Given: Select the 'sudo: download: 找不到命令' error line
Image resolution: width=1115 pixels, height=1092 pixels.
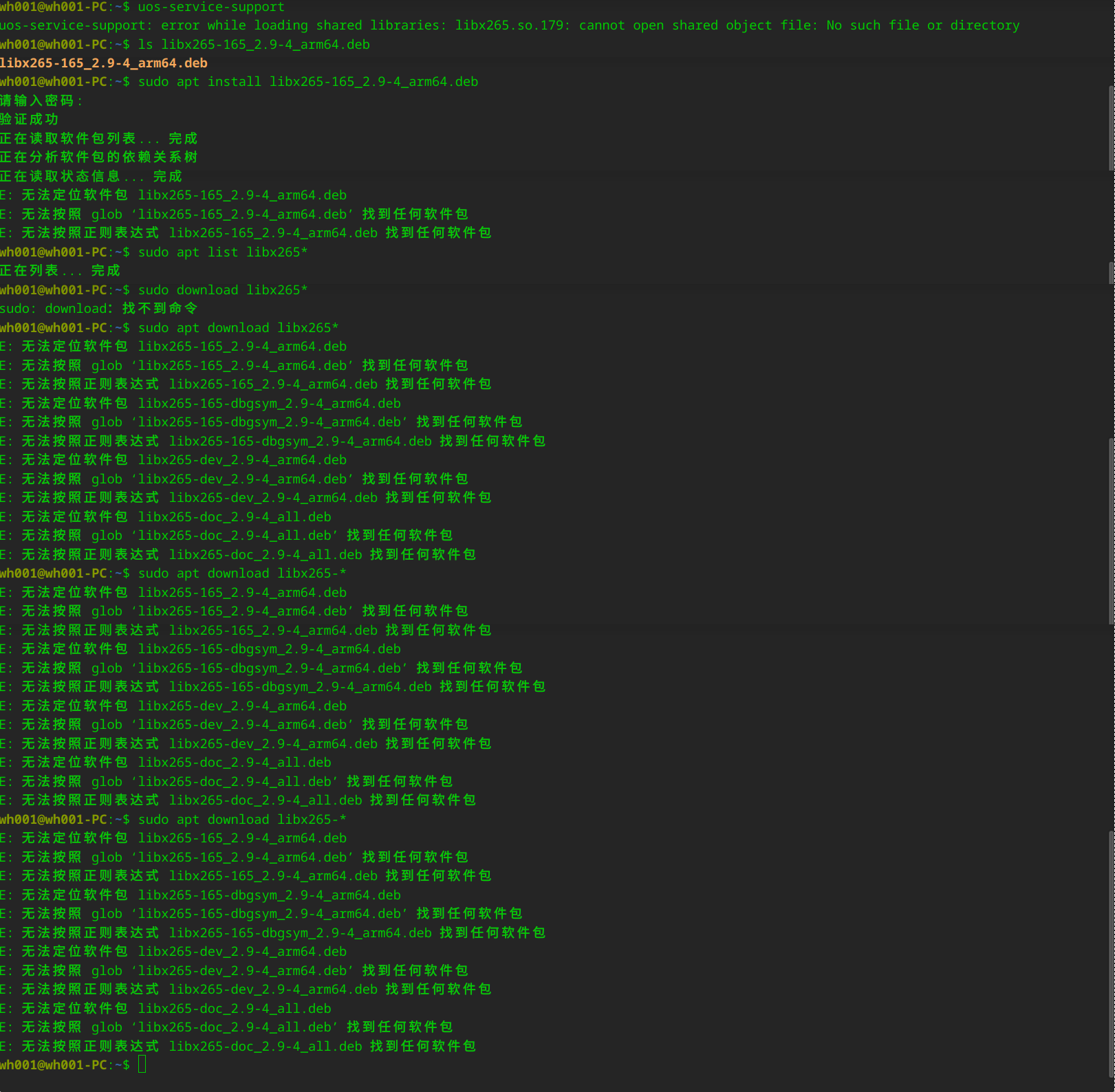Looking at the screenshot, I should click(98, 308).
